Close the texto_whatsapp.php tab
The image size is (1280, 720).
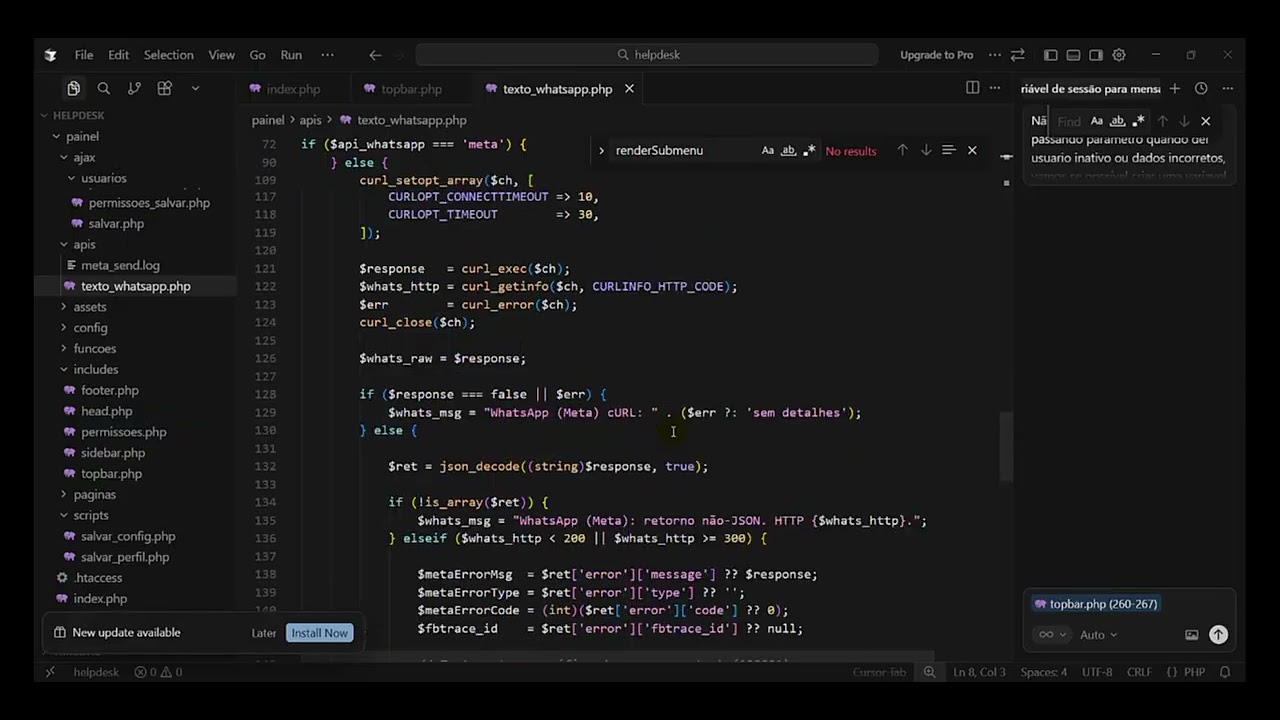(x=629, y=89)
